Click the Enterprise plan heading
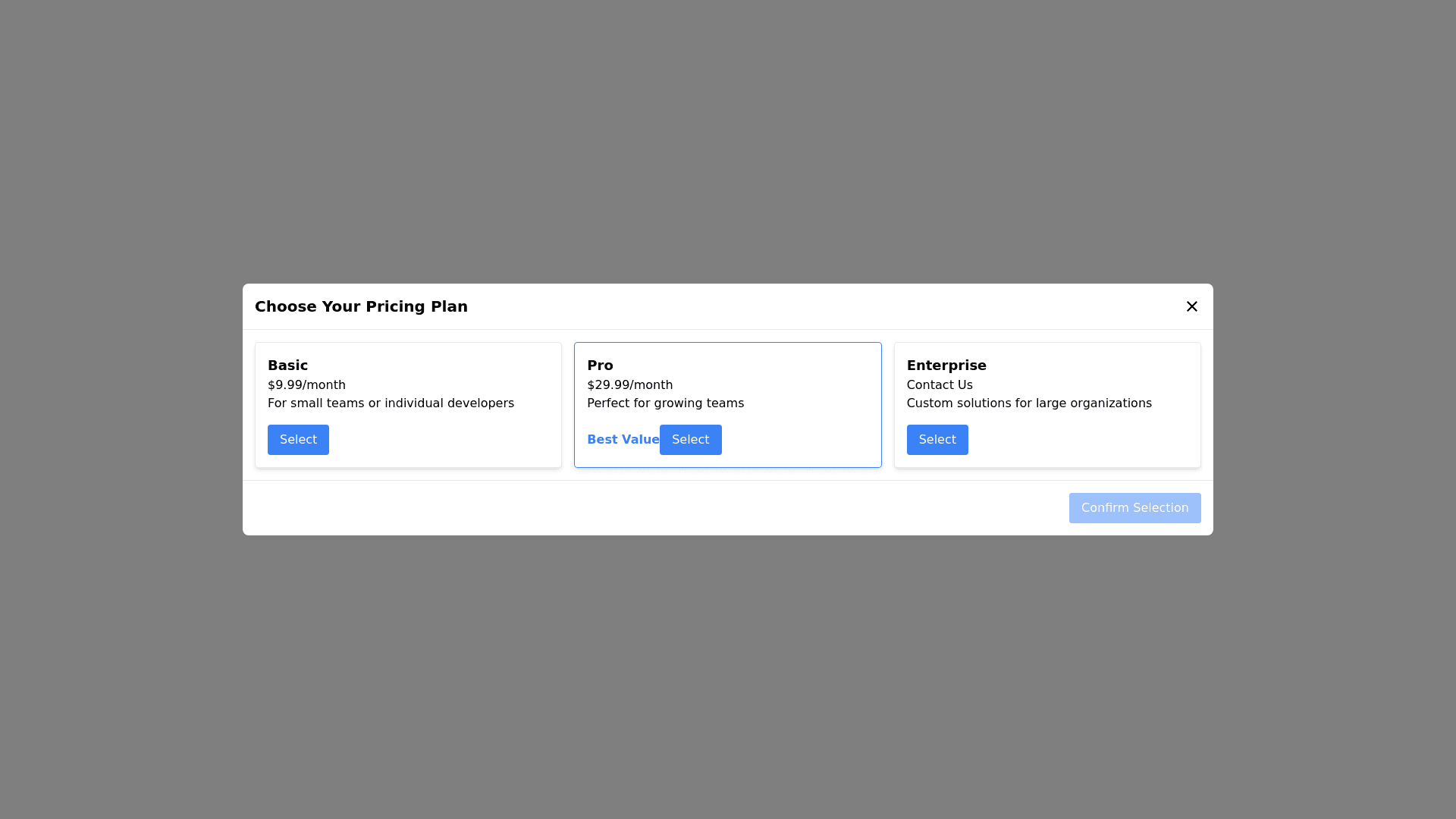 946,366
